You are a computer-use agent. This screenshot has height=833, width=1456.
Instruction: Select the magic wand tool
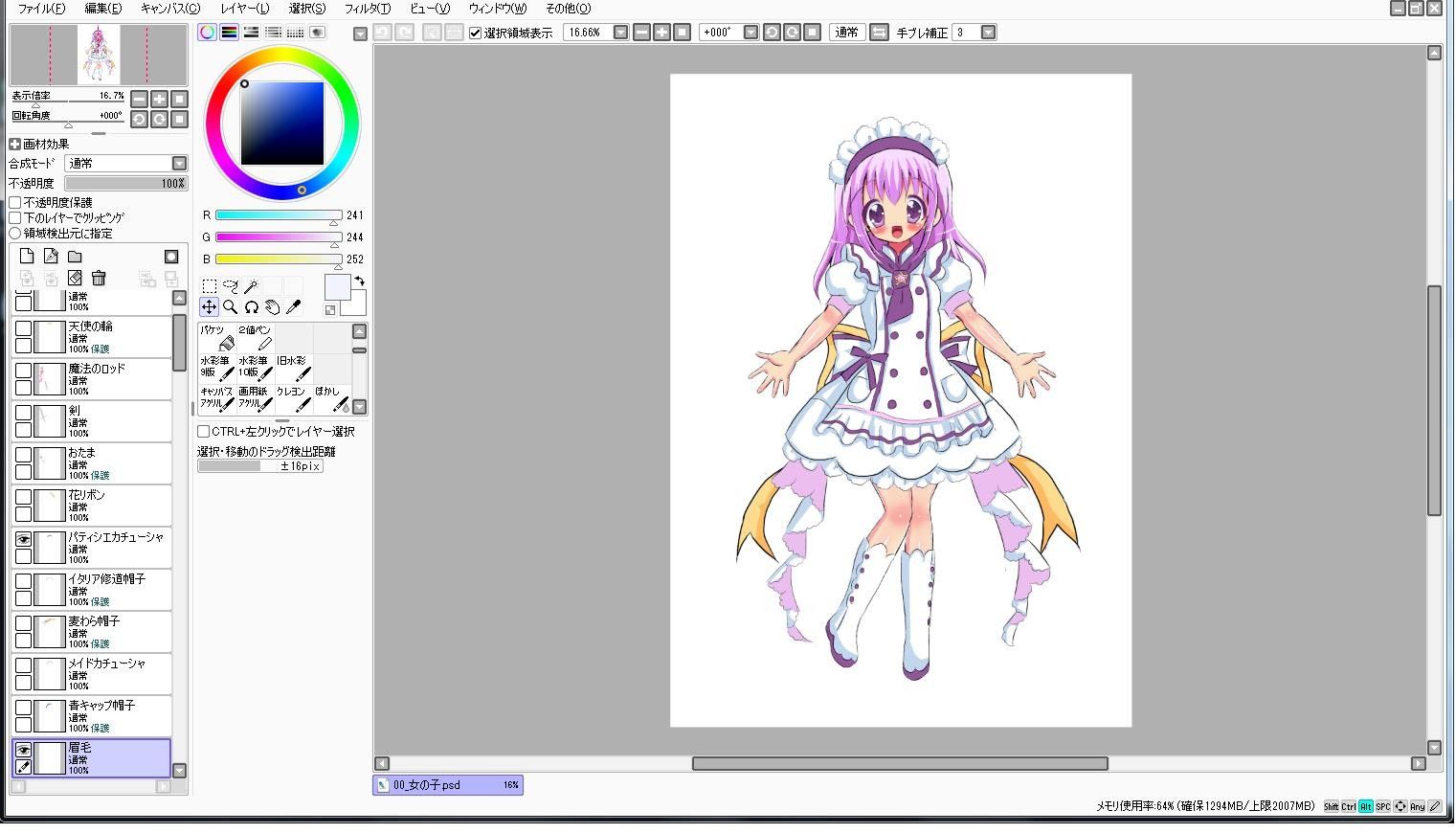click(x=251, y=285)
